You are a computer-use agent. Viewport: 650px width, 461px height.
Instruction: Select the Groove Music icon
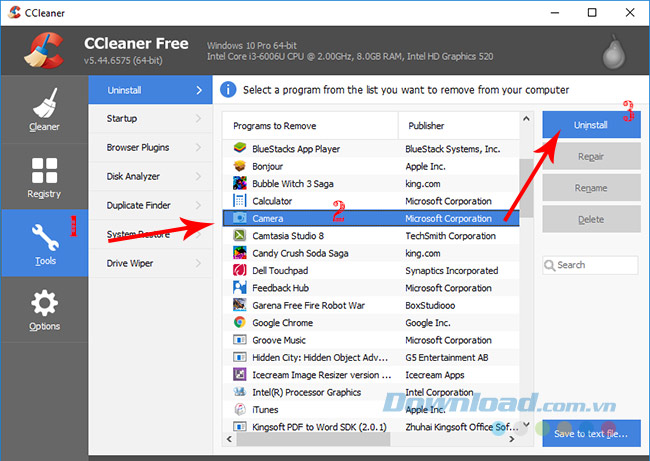click(x=240, y=340)
